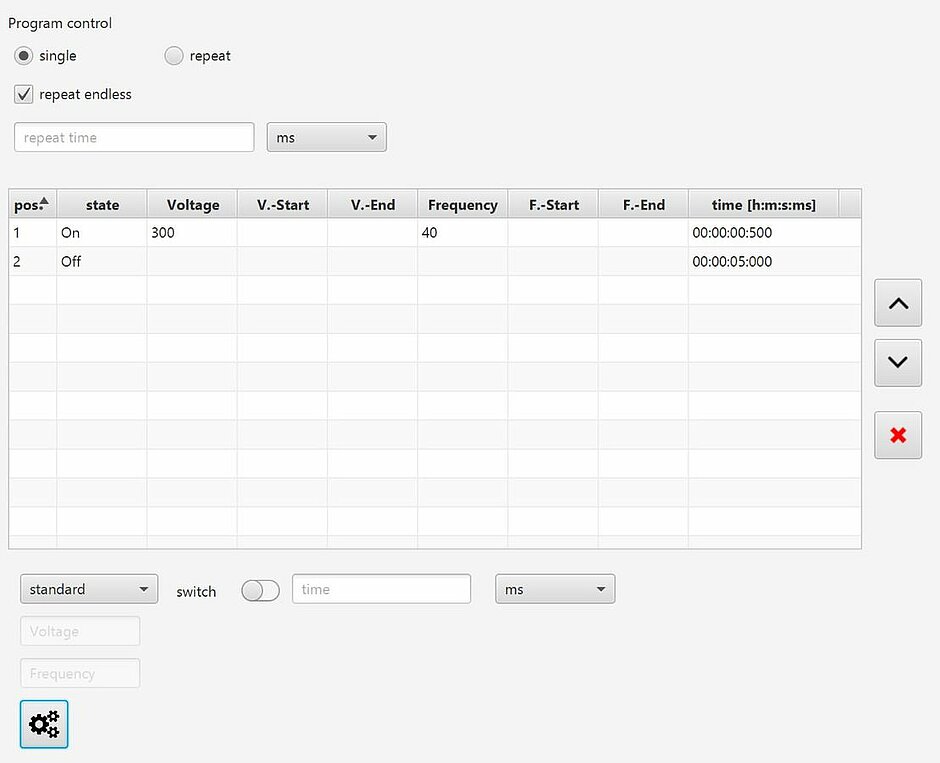Open the repeat time unit ms dropdown
The height and width of the screenshot is (763, 940).
326,138
